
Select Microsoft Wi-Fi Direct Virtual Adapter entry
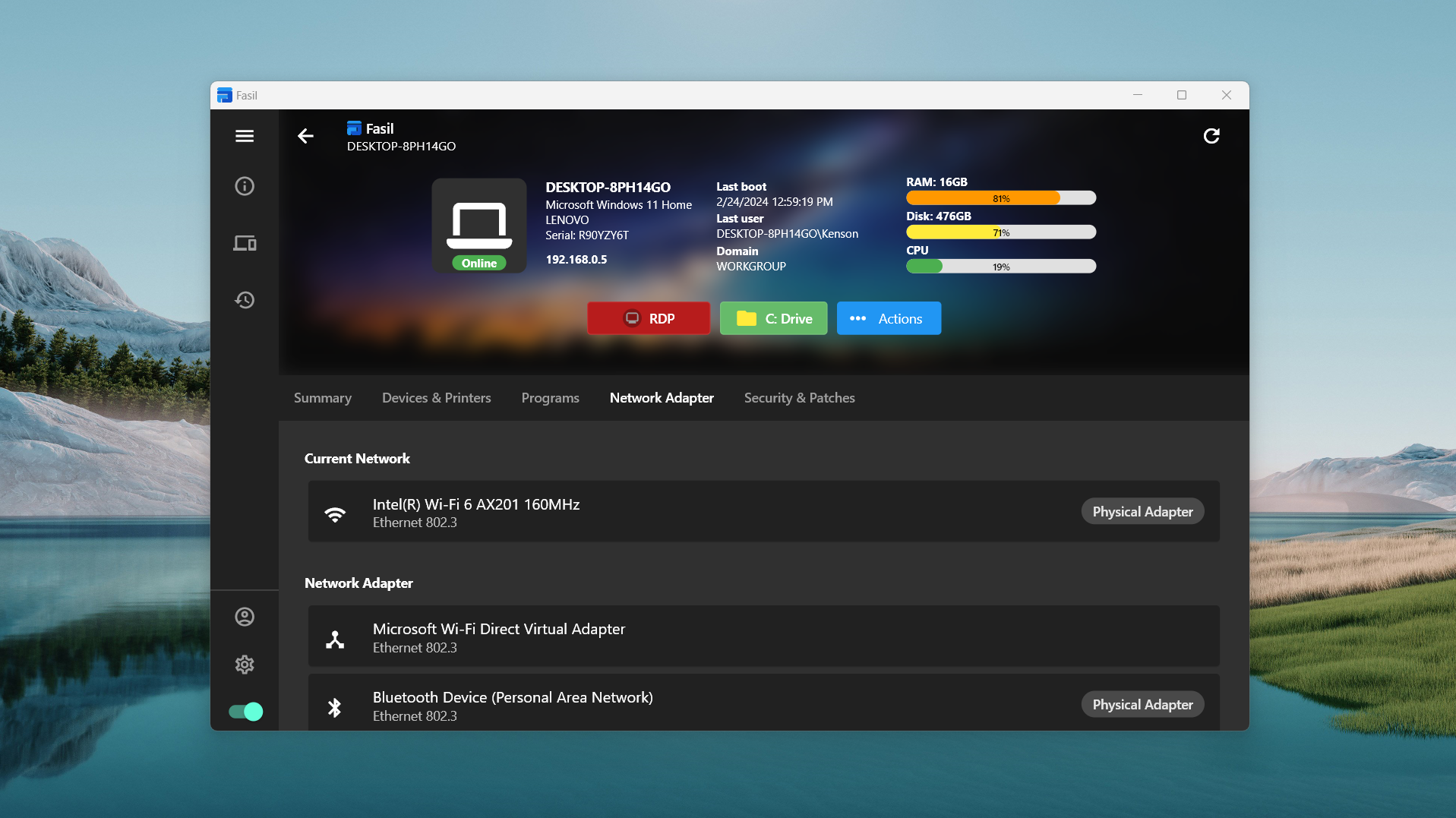coord(763,636)
